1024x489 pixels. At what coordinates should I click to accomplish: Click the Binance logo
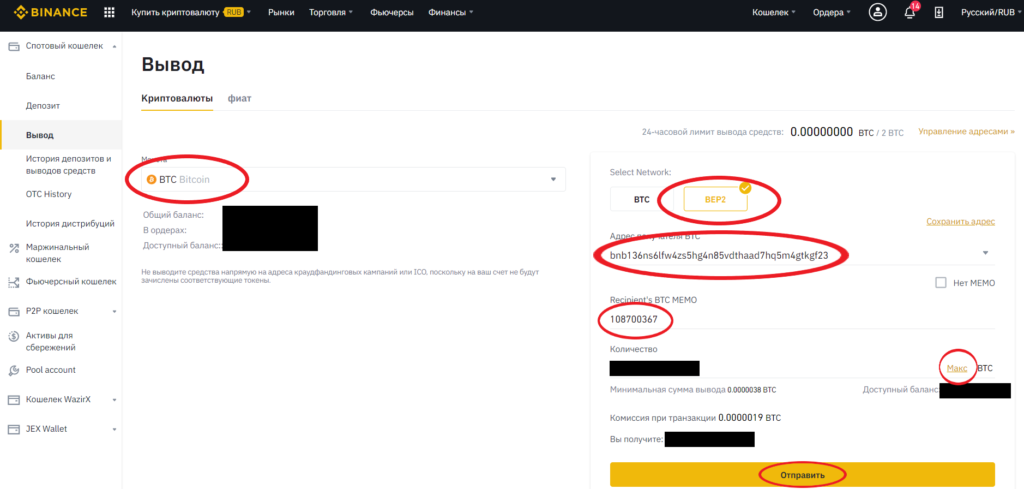(x=50, y=12)
